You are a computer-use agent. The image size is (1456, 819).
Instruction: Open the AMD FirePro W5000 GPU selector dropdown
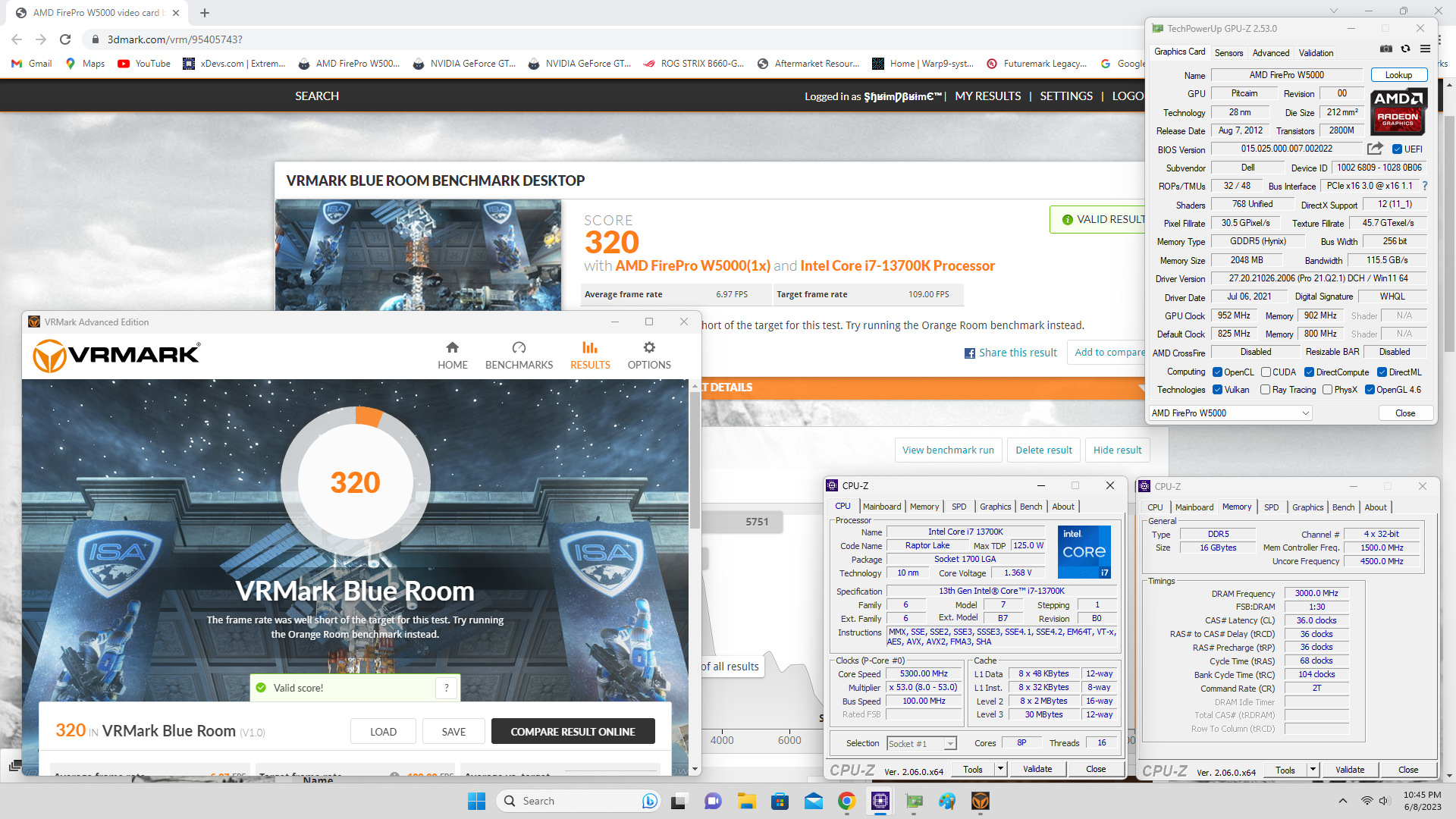tap(1230, 413)
